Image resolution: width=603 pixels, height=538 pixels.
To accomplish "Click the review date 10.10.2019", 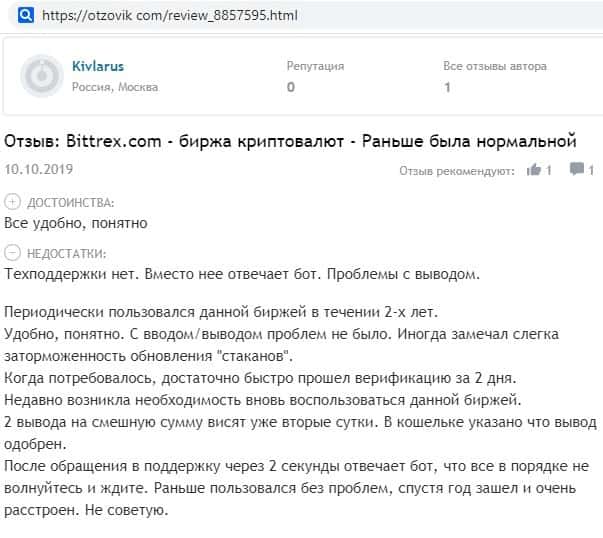I will click(35, 170).
